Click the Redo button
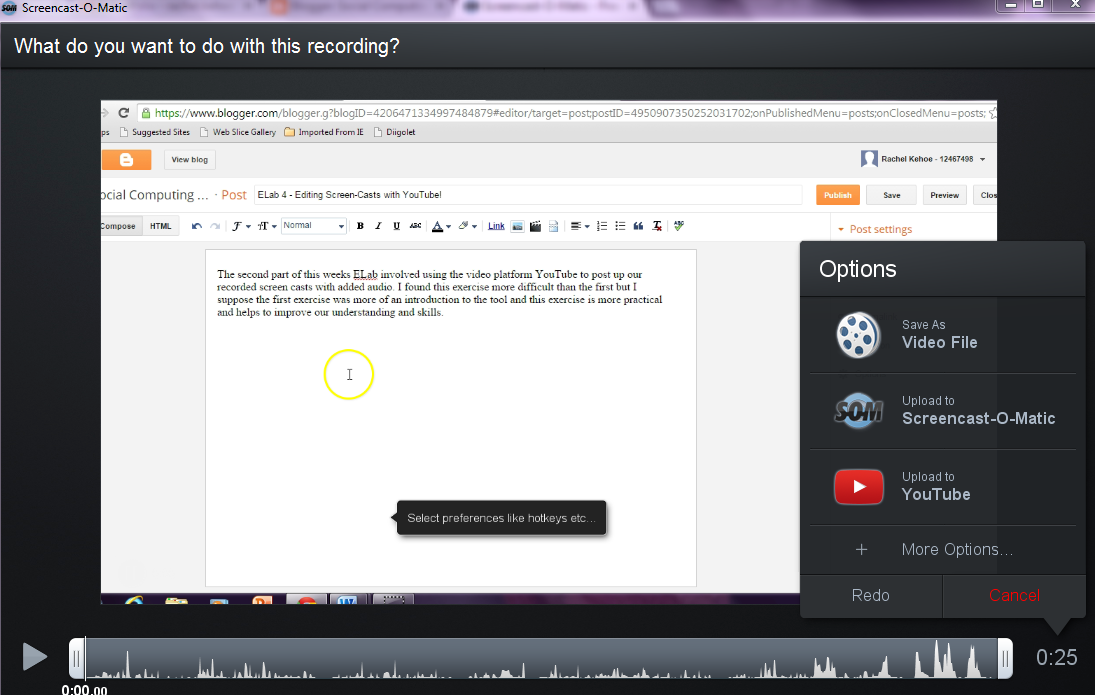 [x=871, y=596]
